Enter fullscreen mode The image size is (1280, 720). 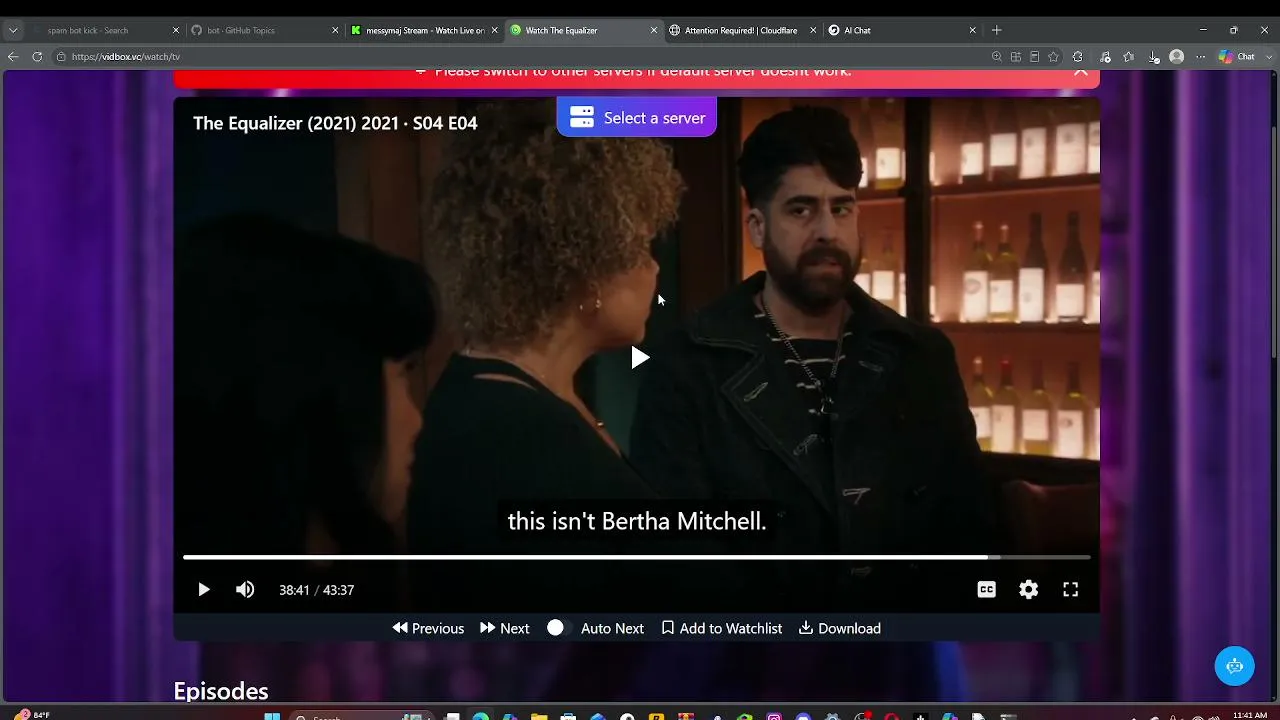pyautogui.click(x=1070, y=590)
